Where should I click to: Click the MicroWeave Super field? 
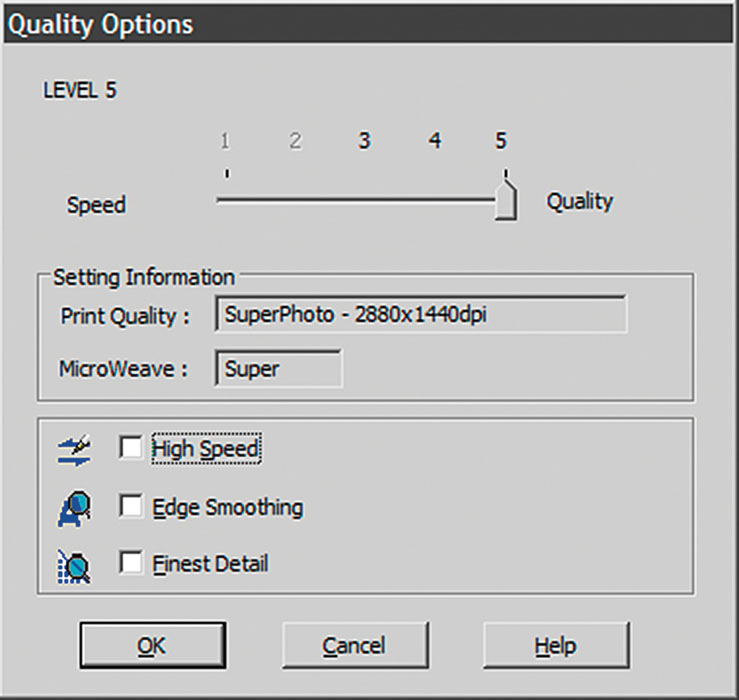279,368
